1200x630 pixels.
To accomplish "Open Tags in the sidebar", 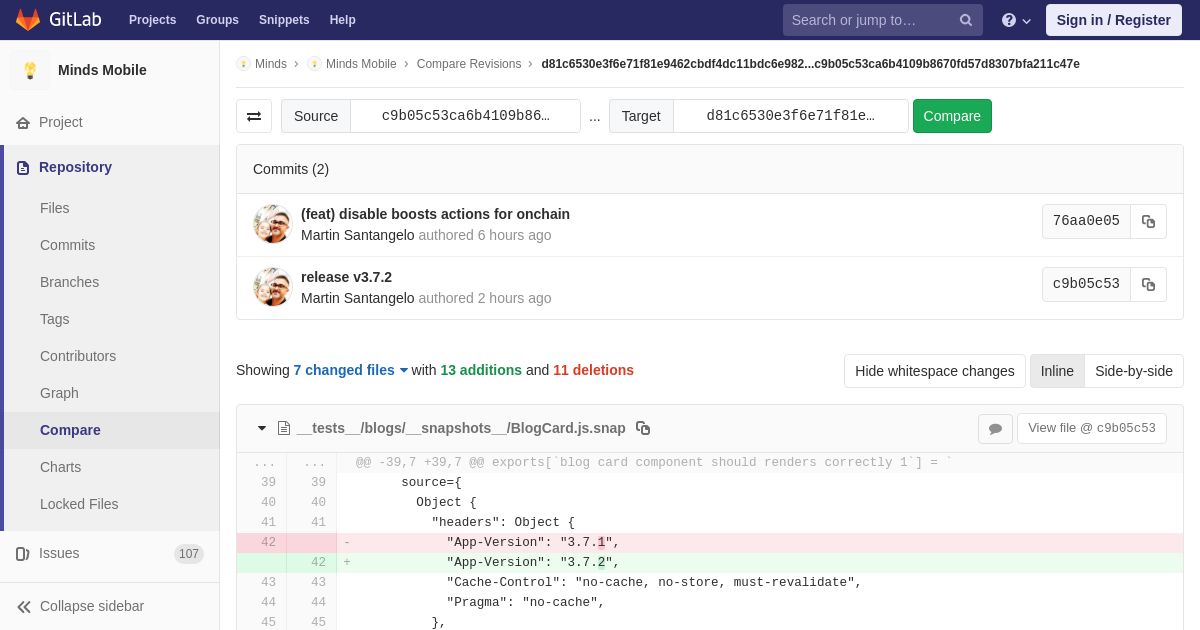I will [55, 319].
